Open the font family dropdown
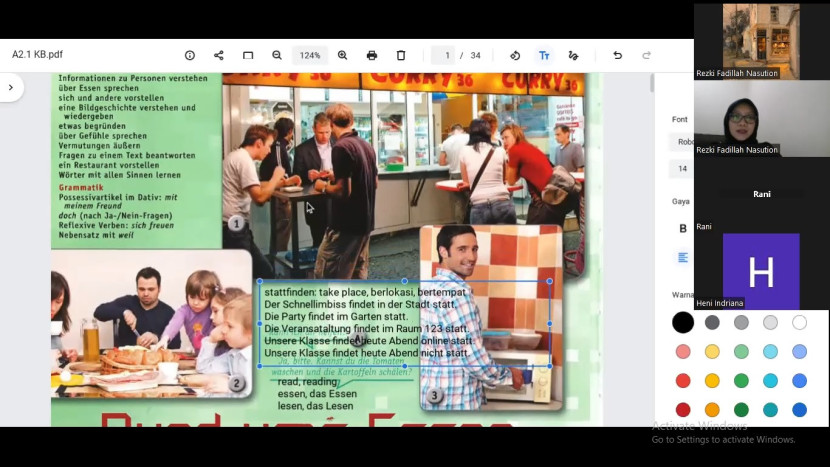Viewport: 830px width, 467px height. coord(684,142)
